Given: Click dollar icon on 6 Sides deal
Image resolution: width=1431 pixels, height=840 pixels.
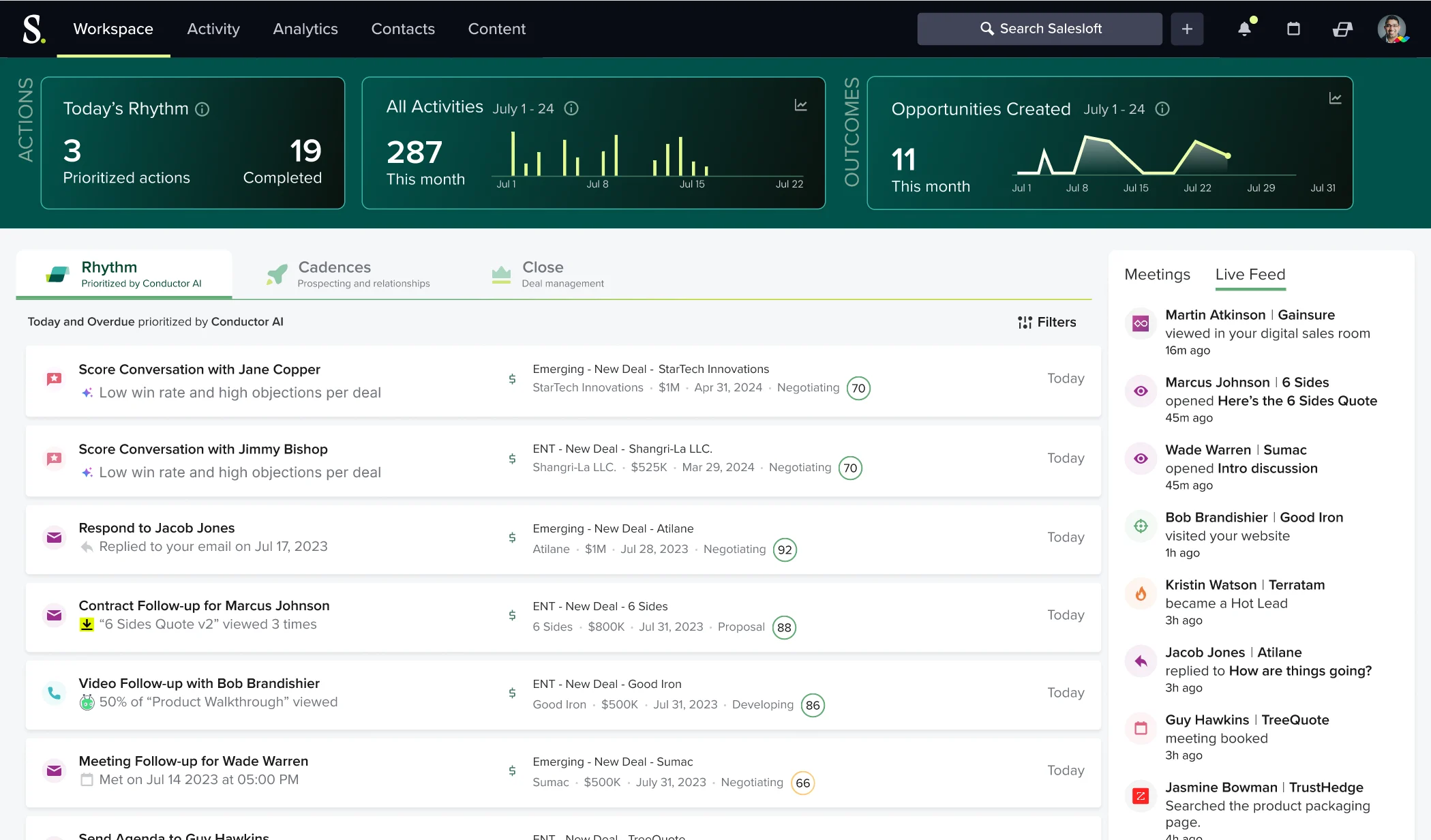Looking at the screenshot, I should pos(512,616).
